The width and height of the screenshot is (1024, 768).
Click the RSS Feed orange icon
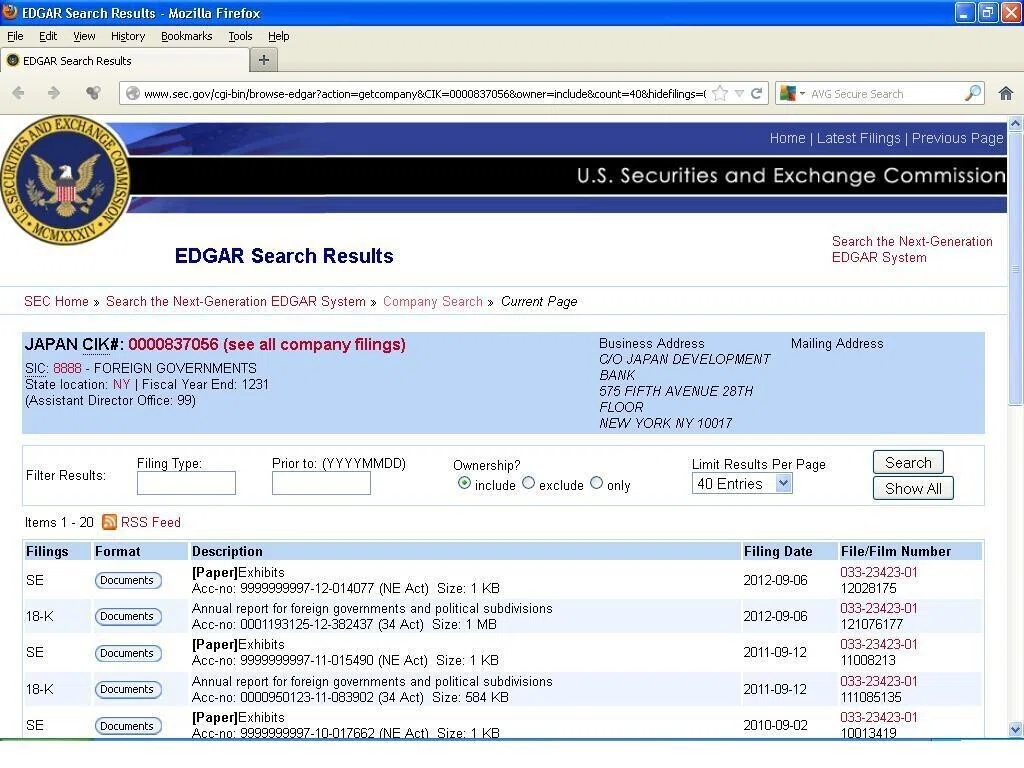110,522
